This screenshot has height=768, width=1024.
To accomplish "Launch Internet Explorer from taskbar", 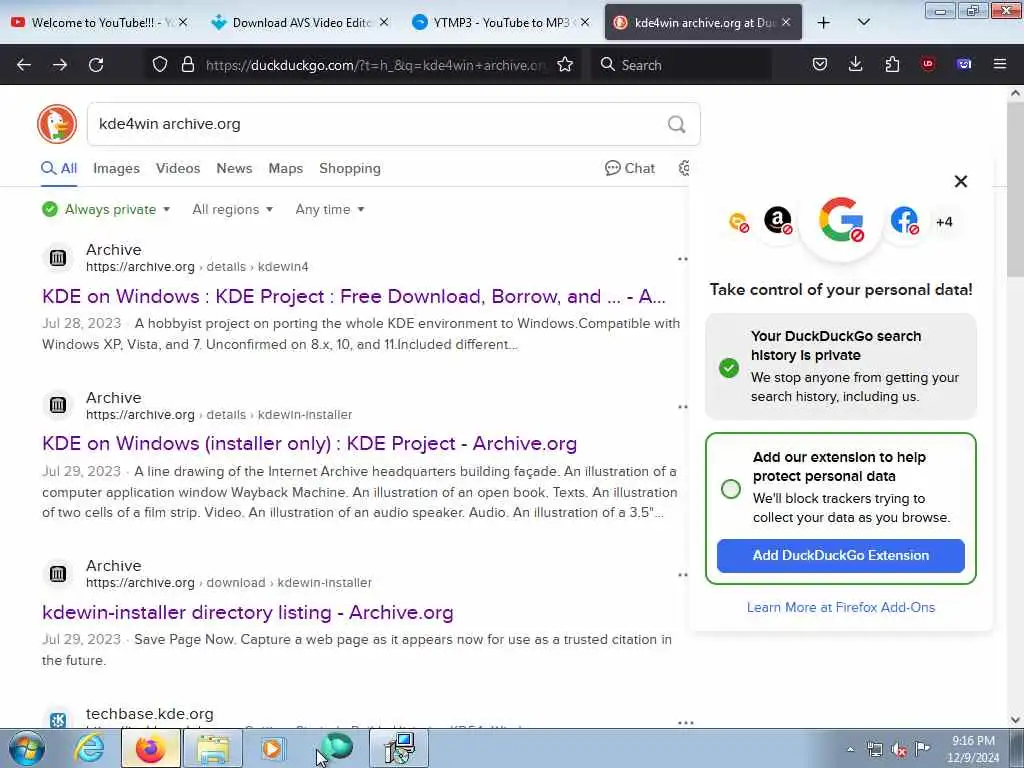I will [x=89, y=748].
